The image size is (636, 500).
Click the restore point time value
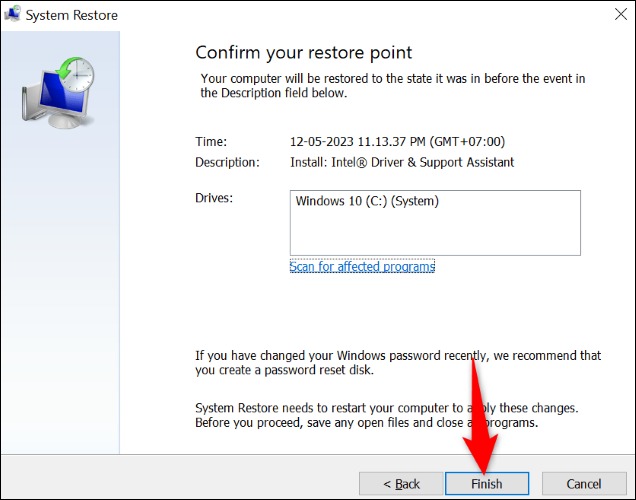coord(398,142)
